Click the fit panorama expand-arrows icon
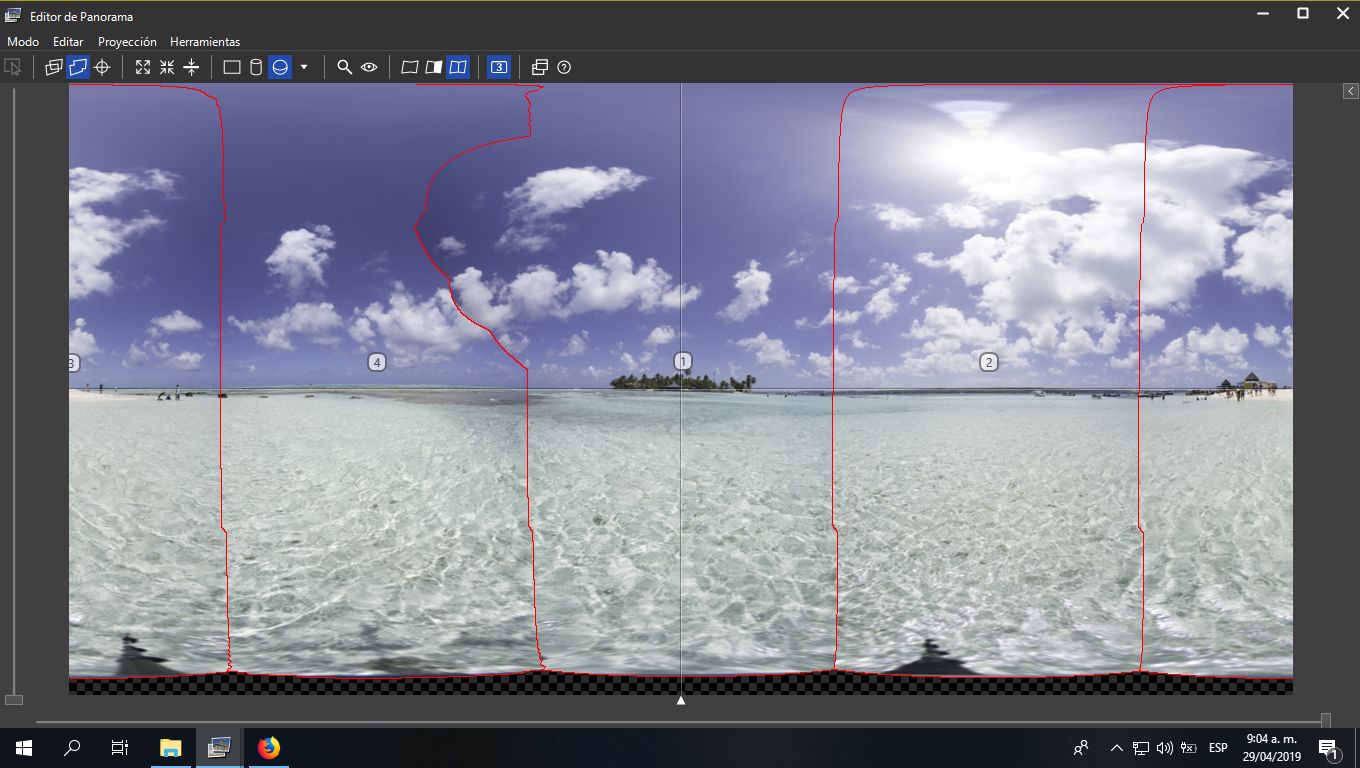This screenshot has height=768, width=1360. [143, 67]
